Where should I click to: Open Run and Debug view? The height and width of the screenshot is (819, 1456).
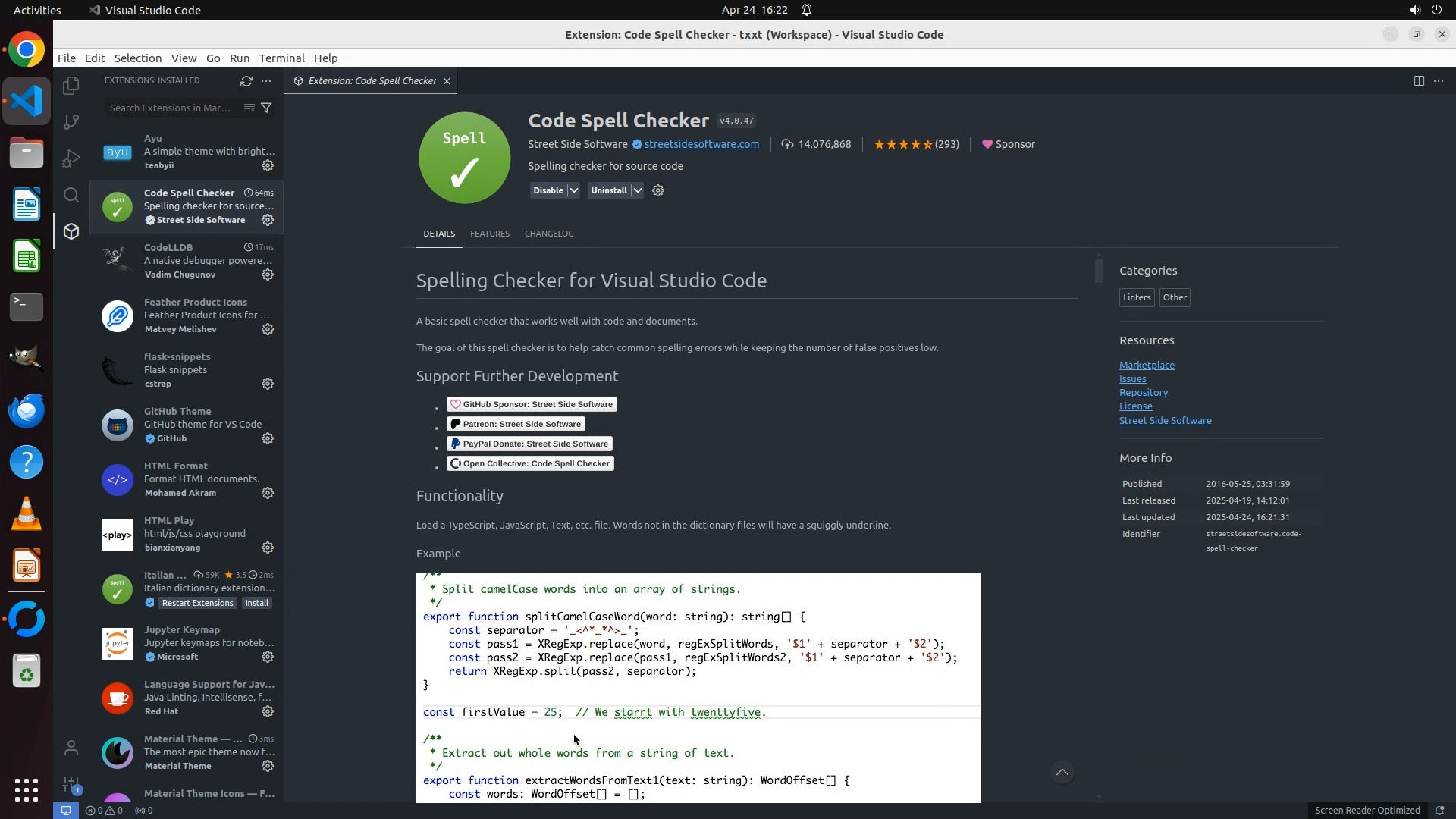71,158
